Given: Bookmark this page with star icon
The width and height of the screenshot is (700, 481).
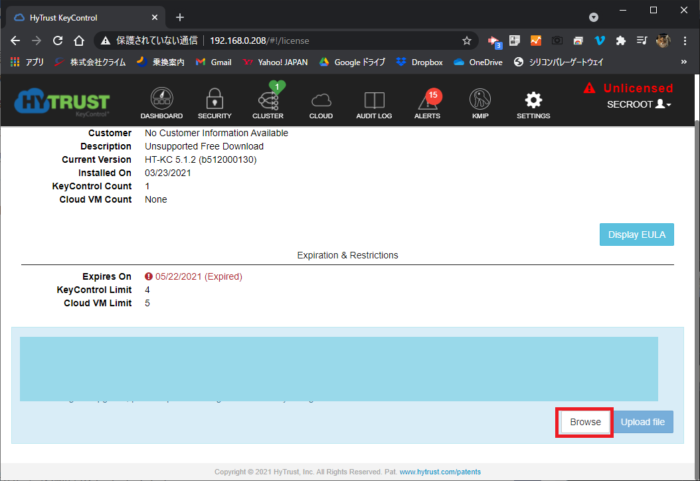Looking at the screenshot, I should coord(467,41).
